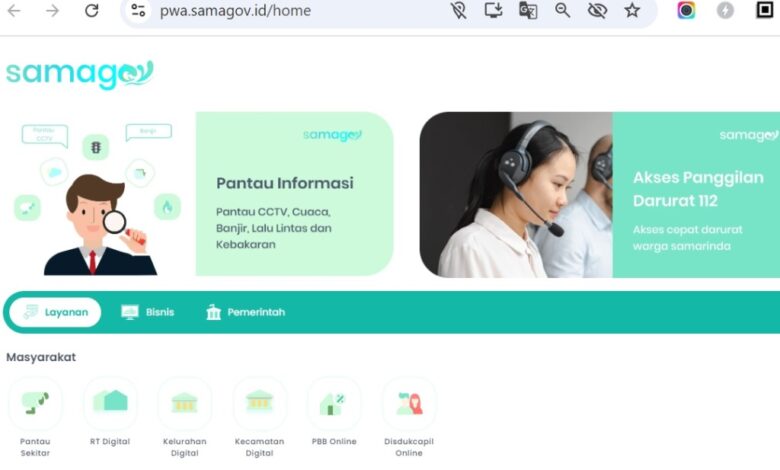The image size is (780, 470).
Task: Switch to the Pemerintah tab
Action: click(x=245, y=312)
